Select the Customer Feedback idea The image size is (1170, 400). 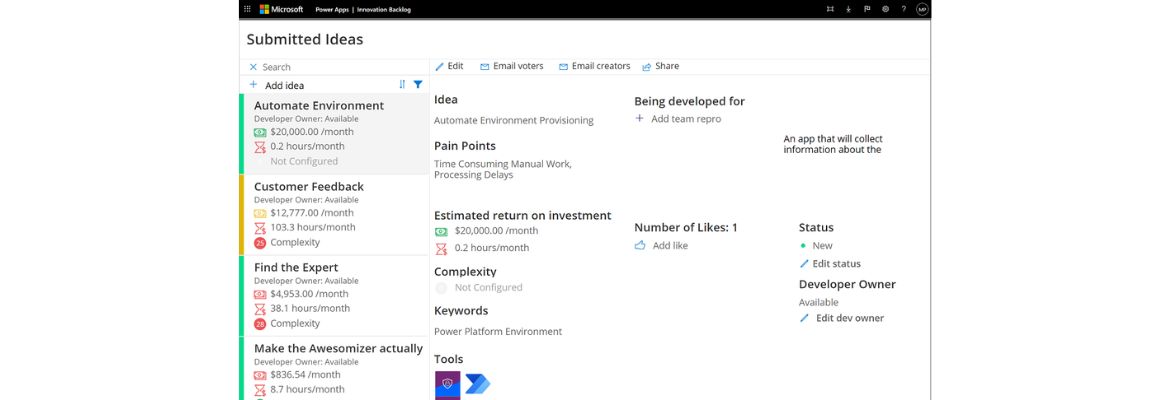309,187
